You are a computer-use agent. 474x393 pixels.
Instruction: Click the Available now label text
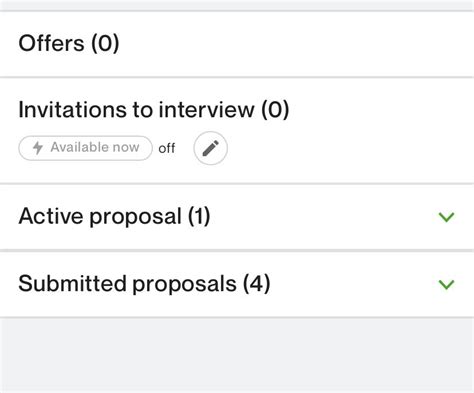95,147
